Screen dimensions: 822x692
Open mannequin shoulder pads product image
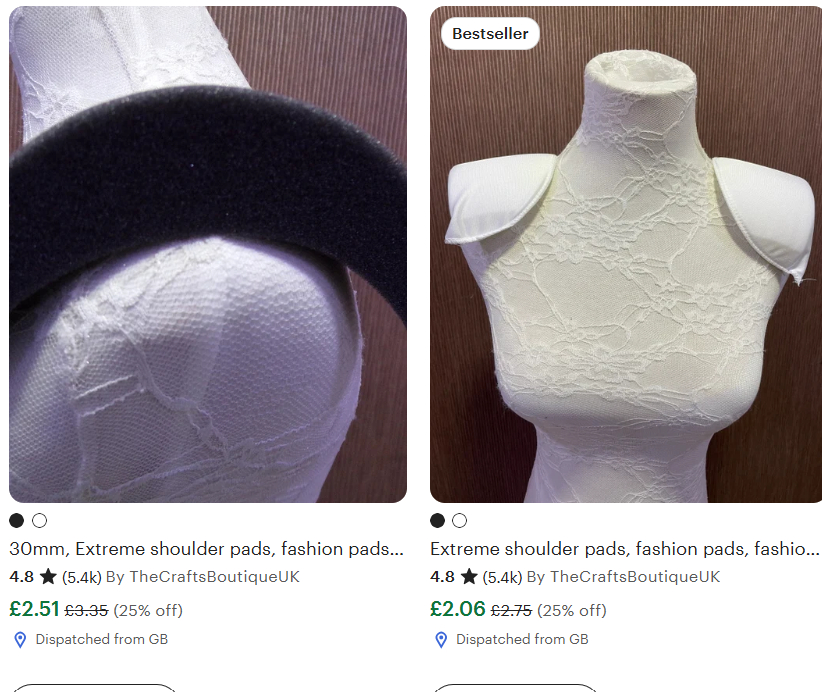(626, 254)
